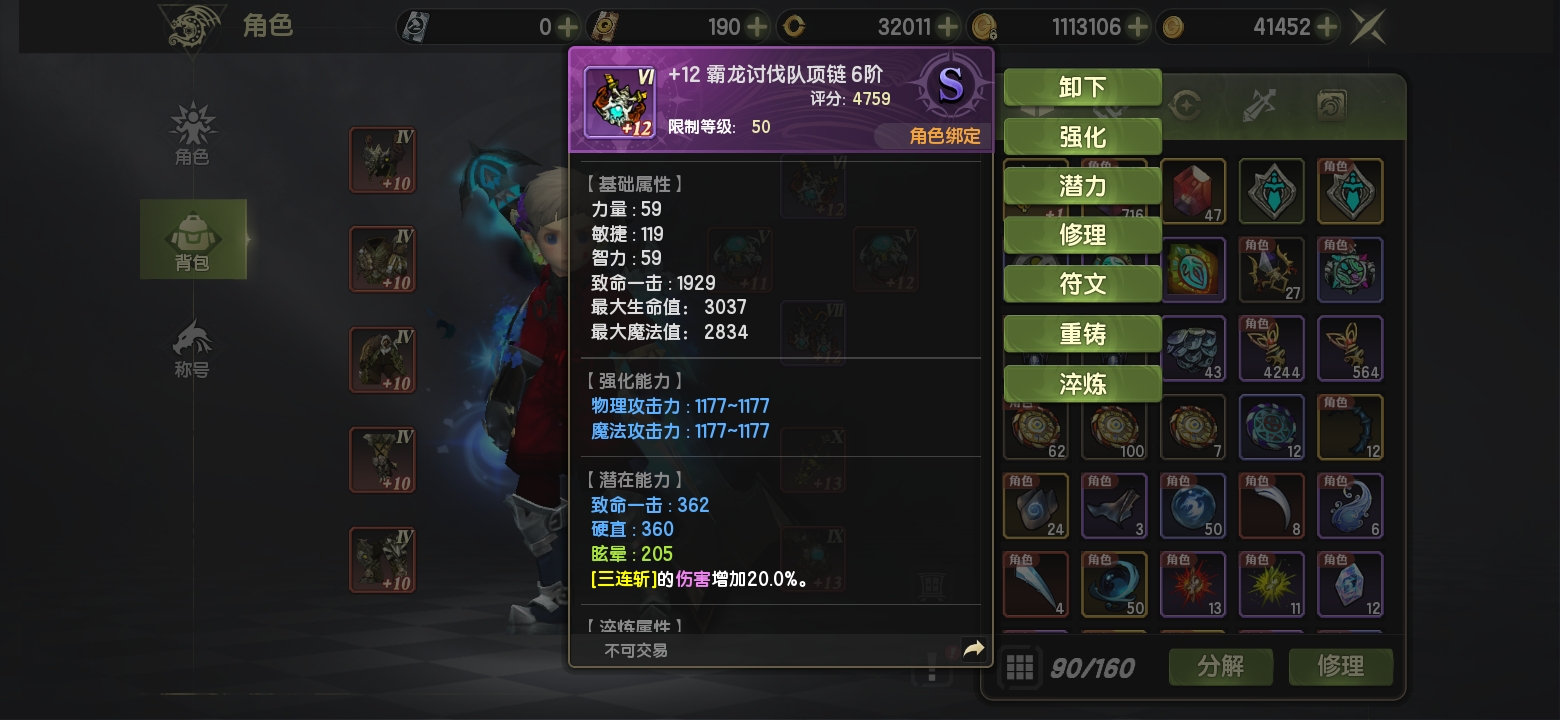The width and height of the screenshot is (1560, 720).
Task: Open the 潜力 potential menu option
Action: [1082, 186]
